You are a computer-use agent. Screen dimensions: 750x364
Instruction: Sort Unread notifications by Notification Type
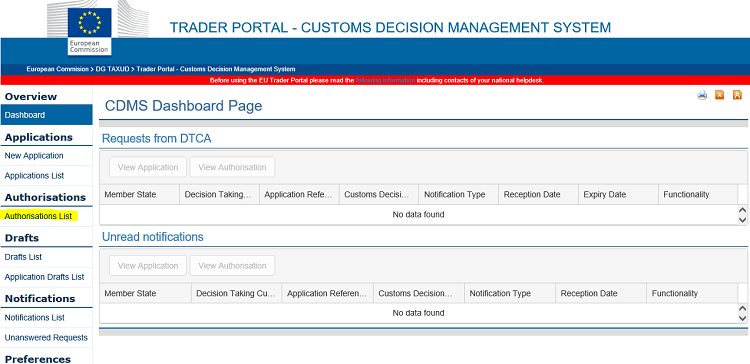pyautogui.click(x=510, y=293)
